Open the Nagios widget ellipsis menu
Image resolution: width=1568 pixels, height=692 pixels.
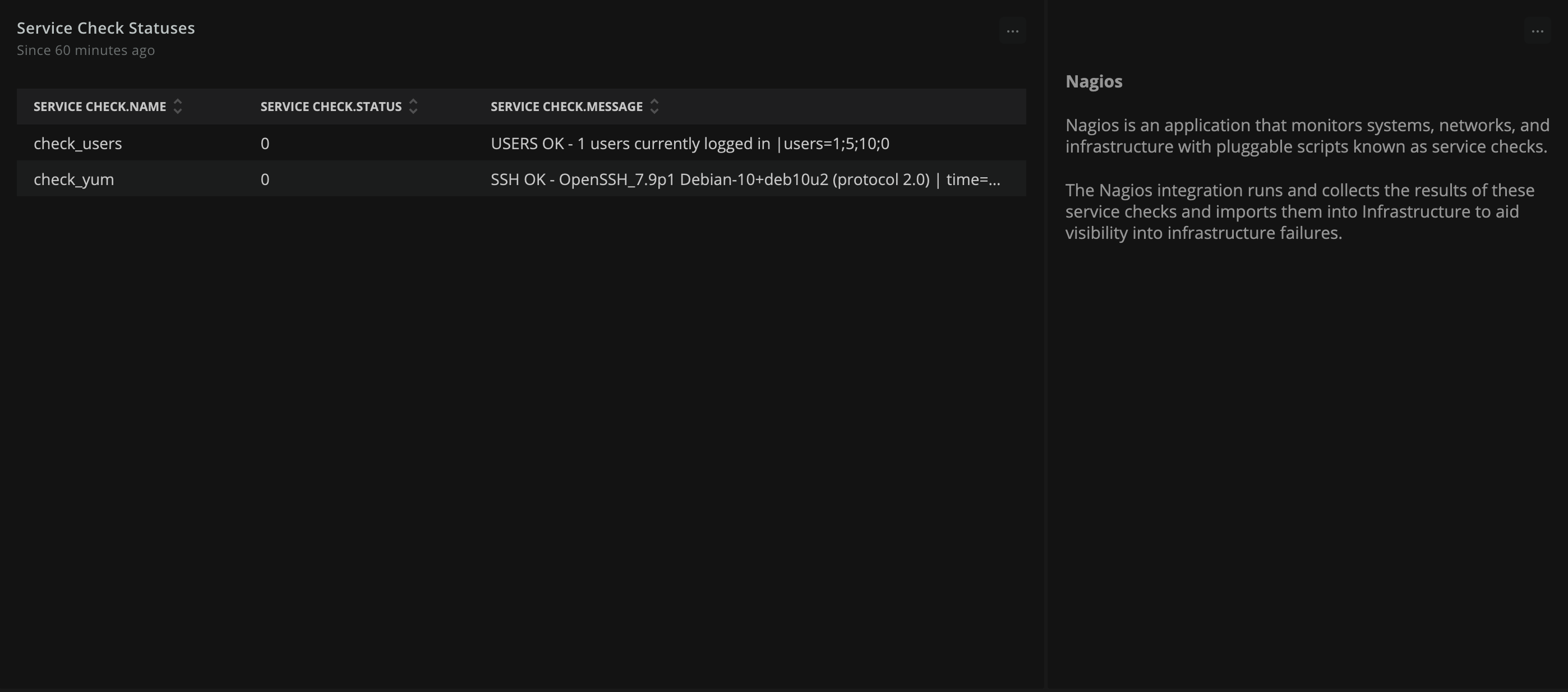click(1537, 31)
